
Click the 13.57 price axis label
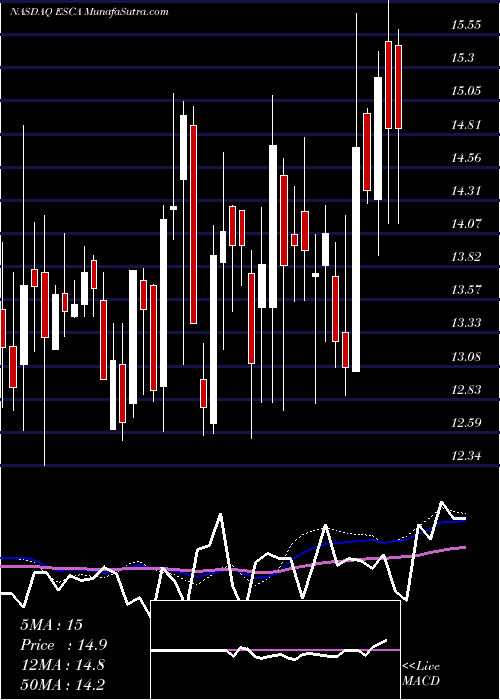tap(466, 290)
